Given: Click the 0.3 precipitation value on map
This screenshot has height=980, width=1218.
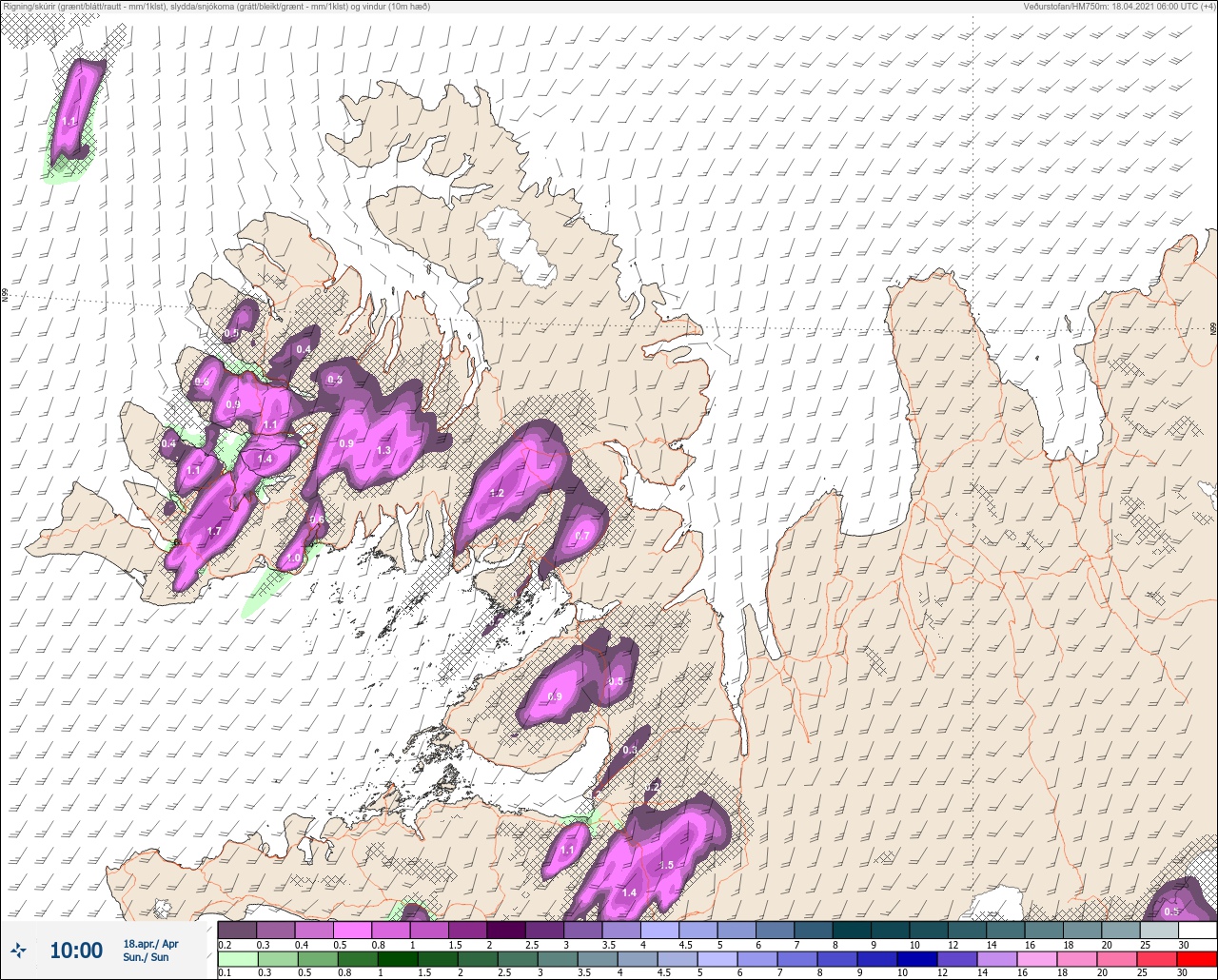Looking at the screenshot, I should point(630,750).
